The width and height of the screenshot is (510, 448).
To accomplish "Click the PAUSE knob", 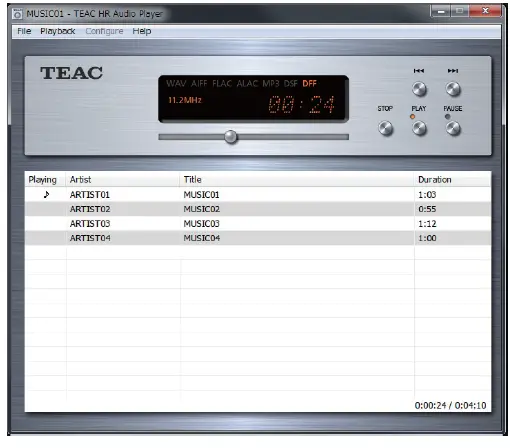I will coord(453,128).
